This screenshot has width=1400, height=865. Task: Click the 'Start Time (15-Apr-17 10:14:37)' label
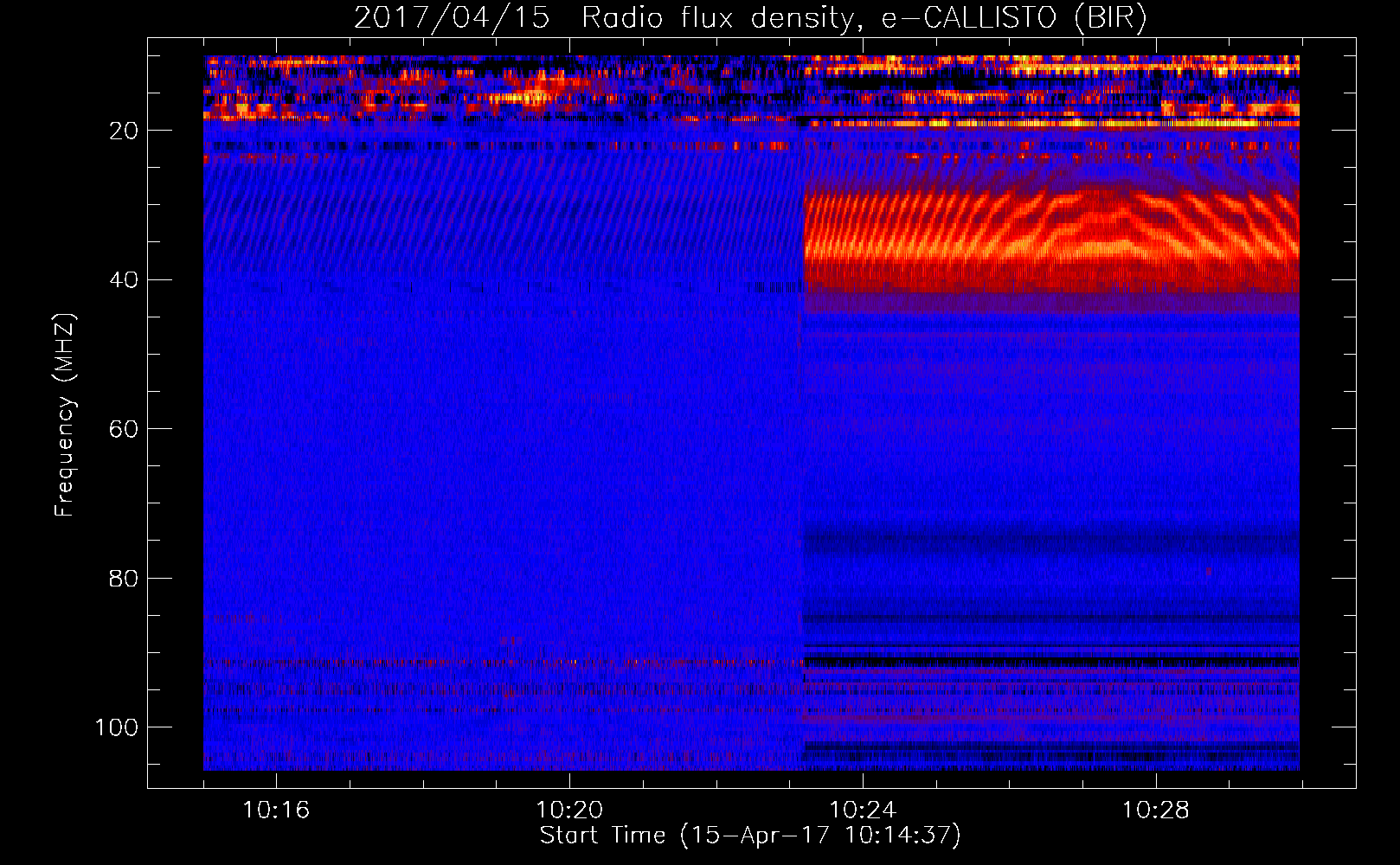tap(750, 836)
